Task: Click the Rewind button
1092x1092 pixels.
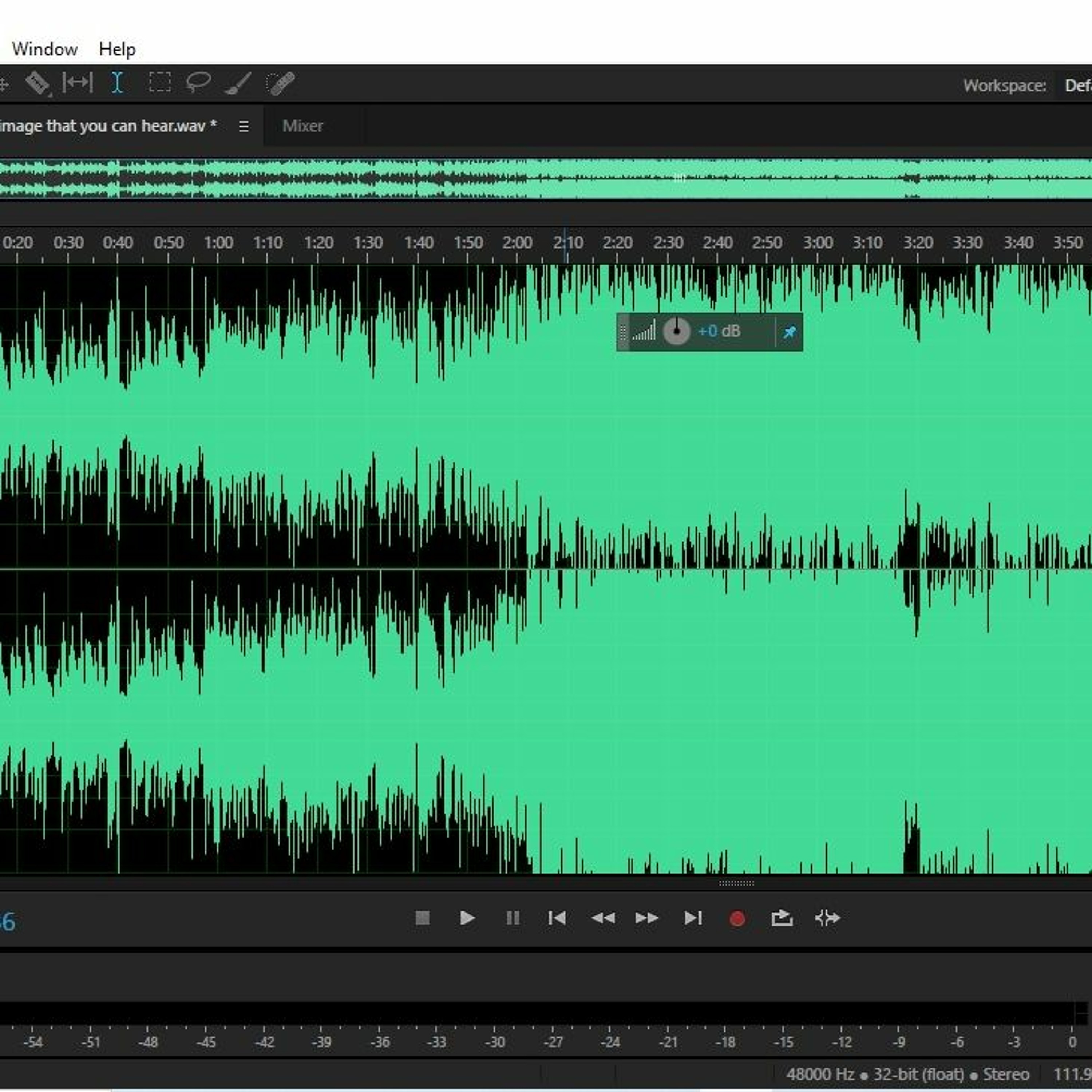Action: click(602, 918)
